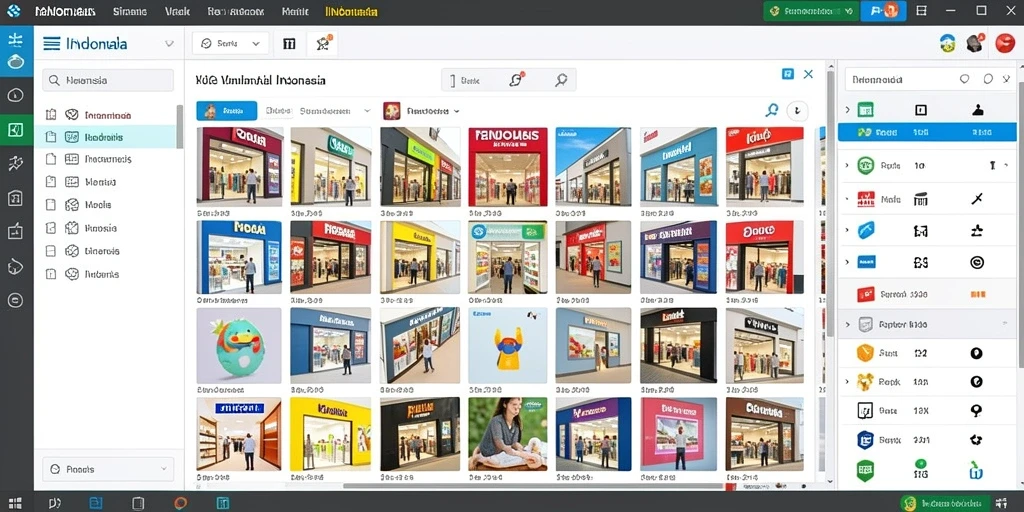Click the blue square icon beside the panel close X
The width and height of the screenshot is (1024, 512).
[x=788, y=74]
